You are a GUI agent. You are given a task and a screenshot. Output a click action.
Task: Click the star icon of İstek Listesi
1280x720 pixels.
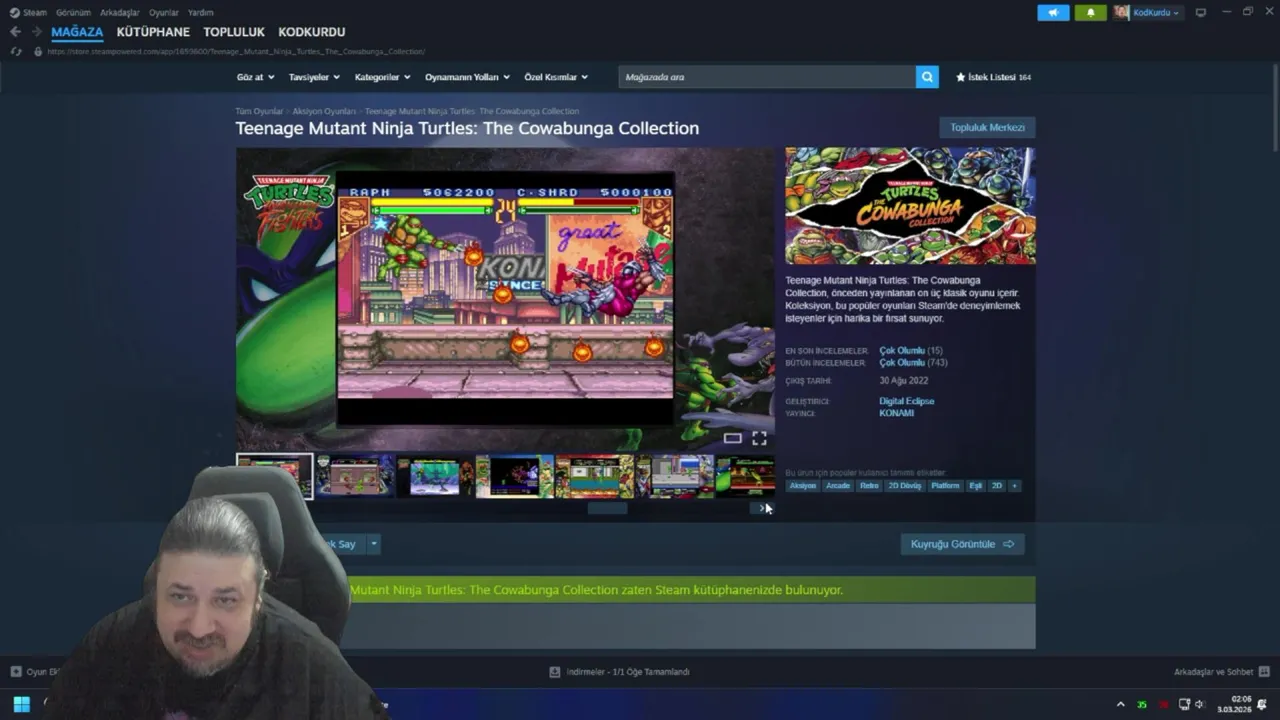[961, 77]
